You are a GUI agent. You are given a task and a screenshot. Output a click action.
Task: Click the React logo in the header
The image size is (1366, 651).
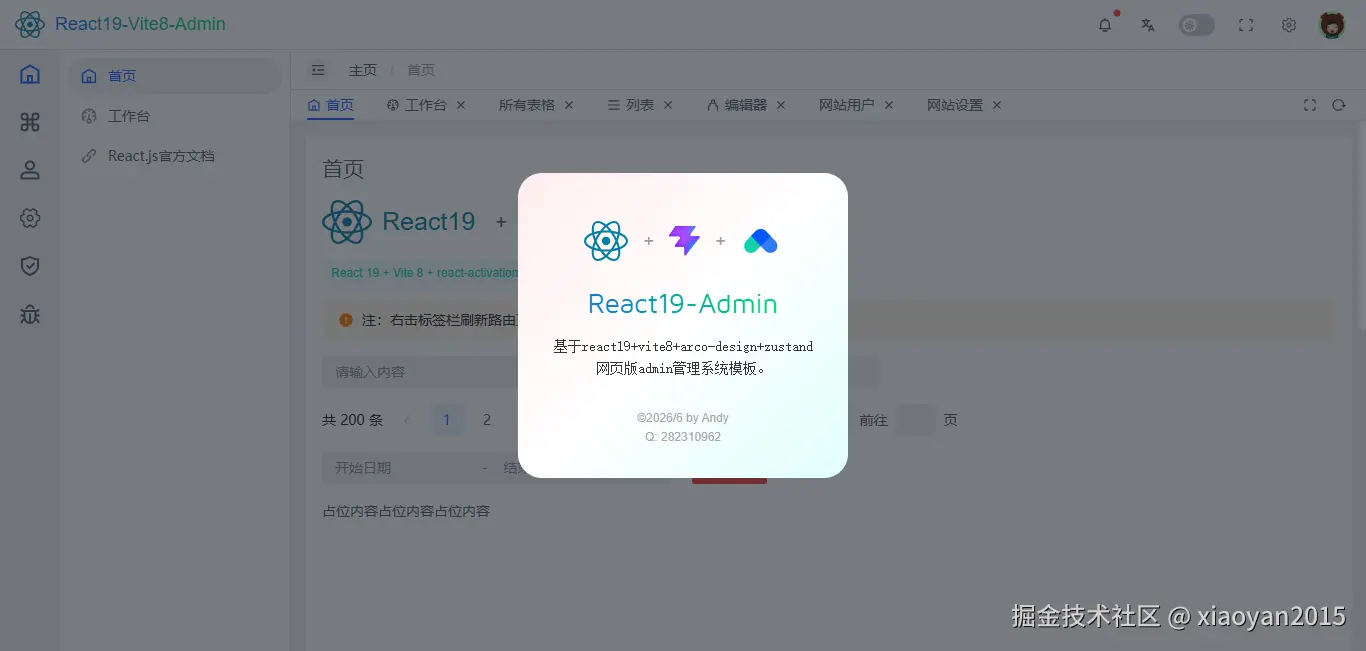pos(30,24)
